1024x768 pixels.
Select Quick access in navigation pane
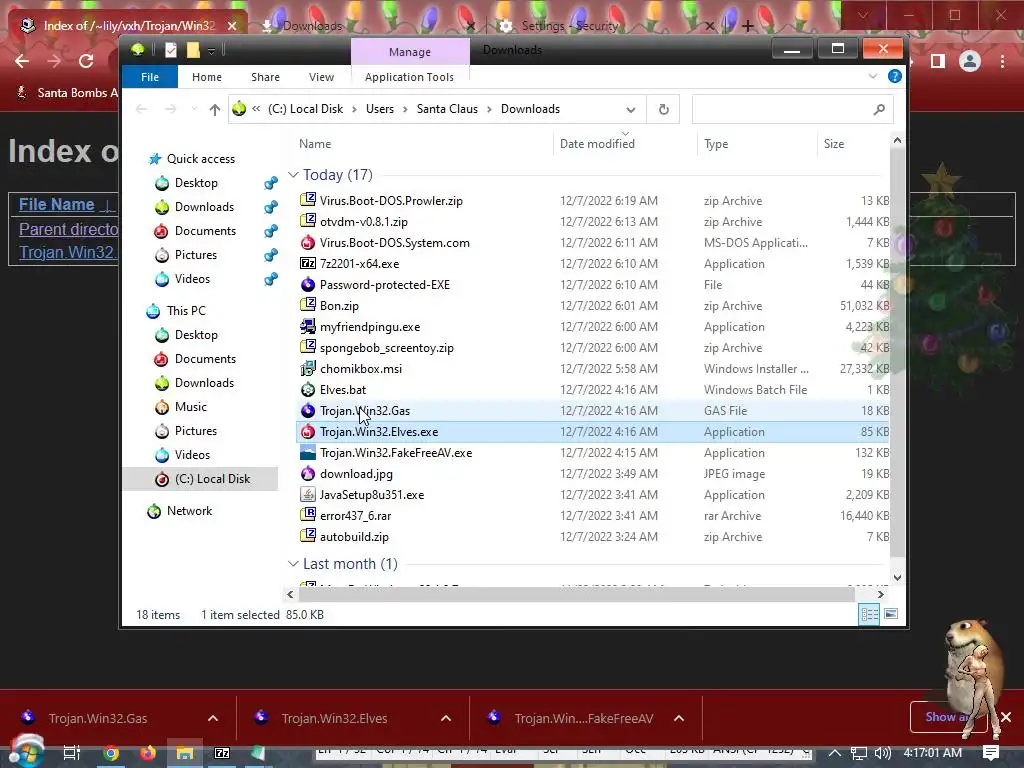(200, 159)
